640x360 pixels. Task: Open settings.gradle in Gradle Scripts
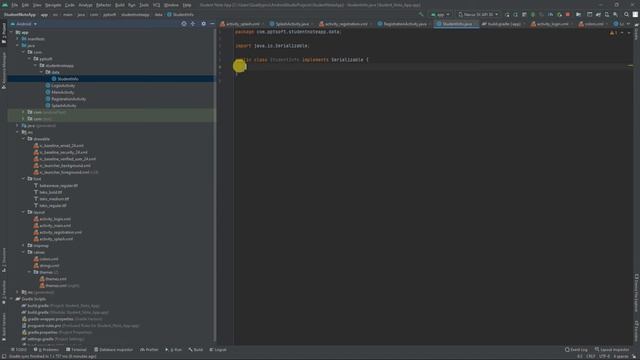pyautogui.click(x=53, y=339)
